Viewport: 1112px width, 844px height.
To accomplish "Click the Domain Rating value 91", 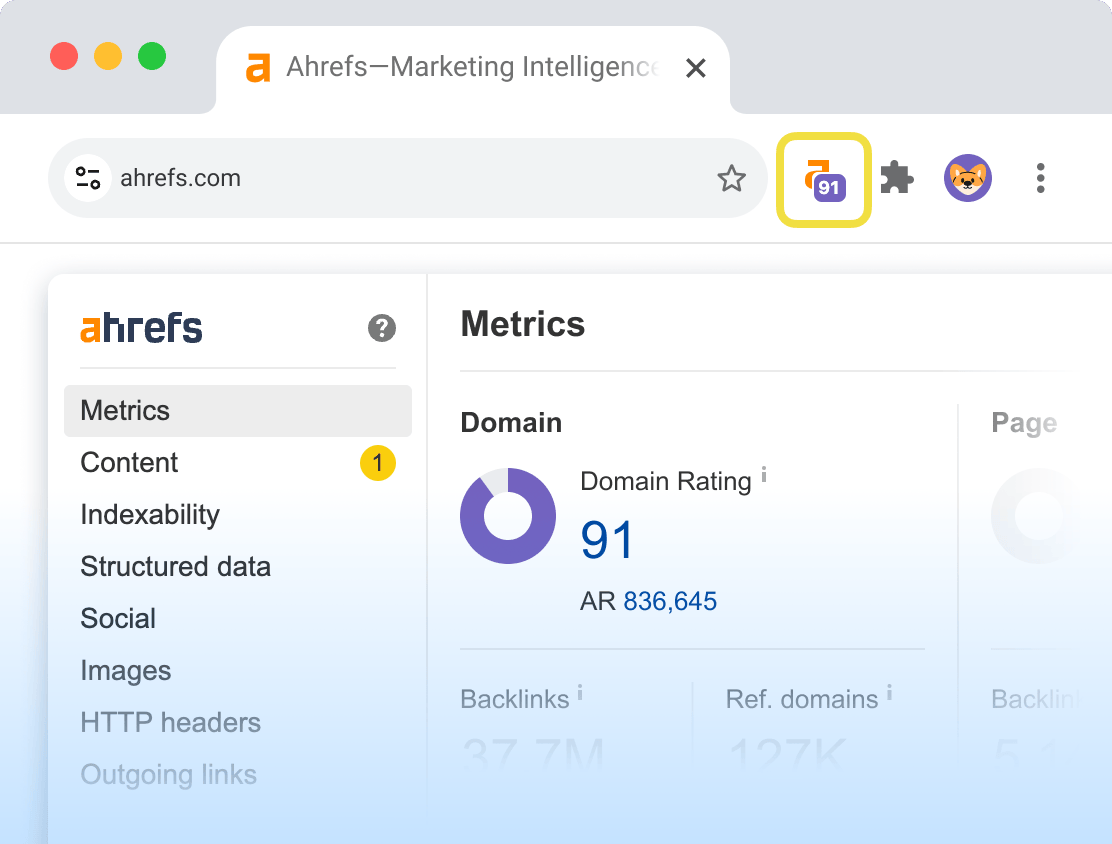I will click(607, 540).
